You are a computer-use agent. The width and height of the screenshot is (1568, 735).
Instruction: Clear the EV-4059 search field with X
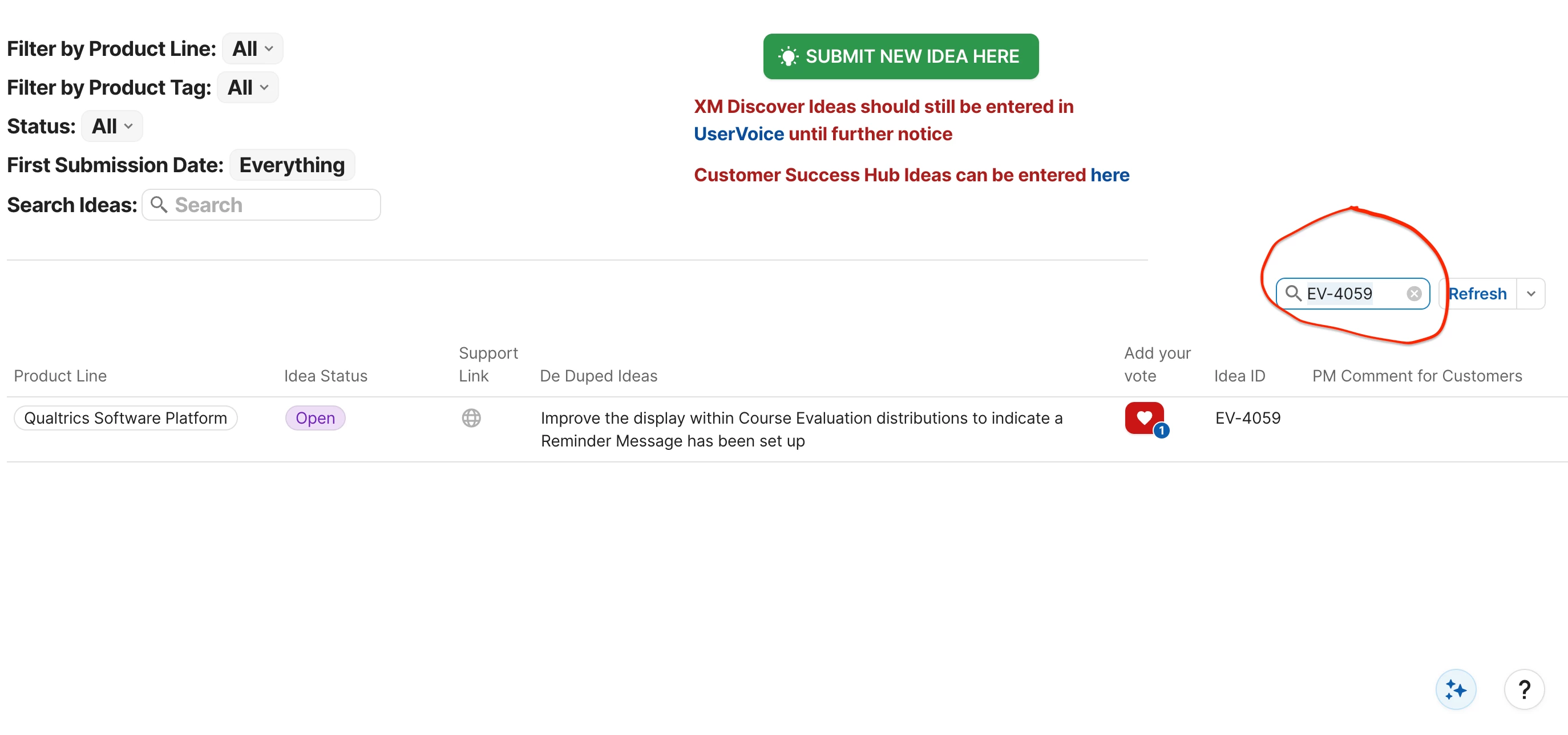(x=1414, y=294)
